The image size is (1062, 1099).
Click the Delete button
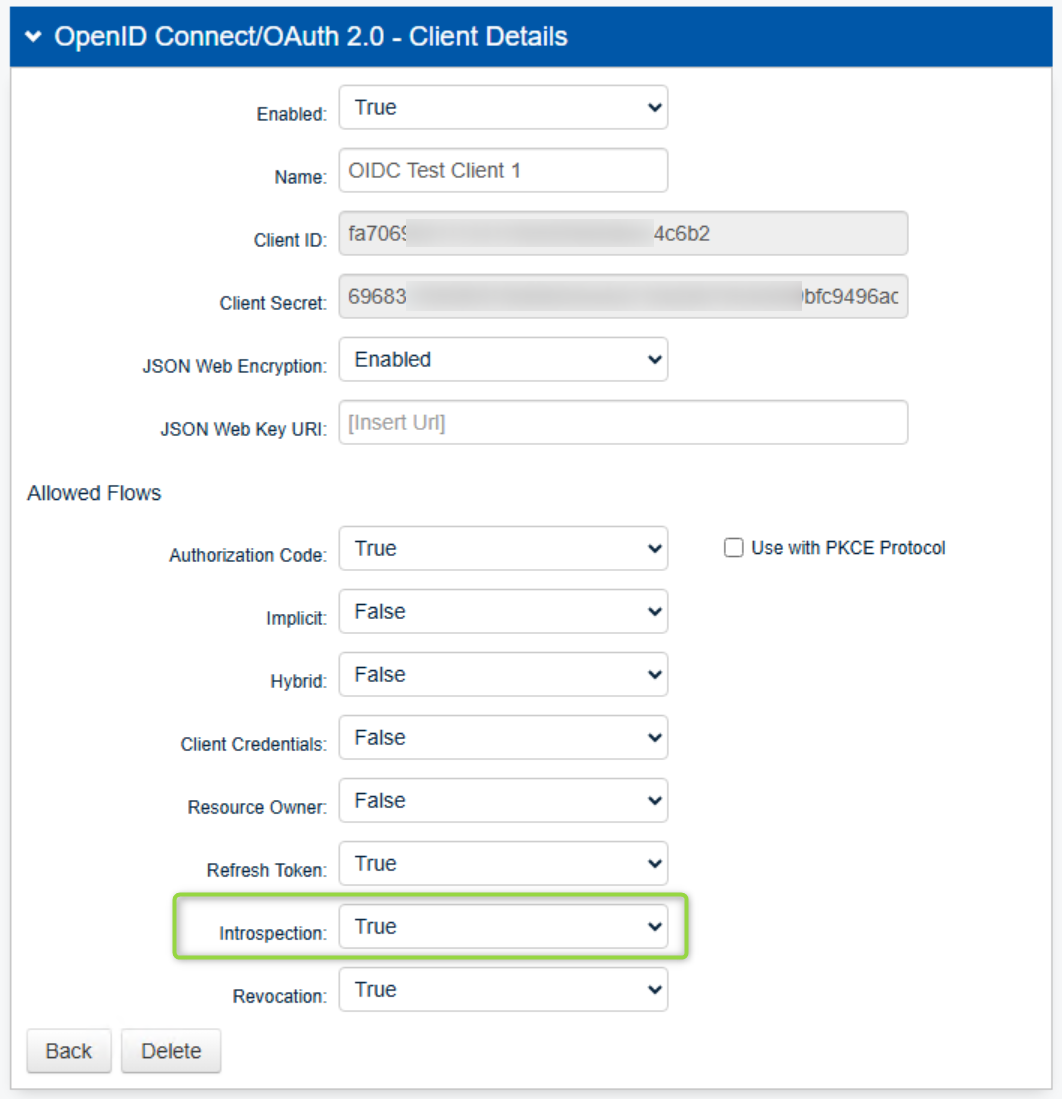coord(171,1051)
